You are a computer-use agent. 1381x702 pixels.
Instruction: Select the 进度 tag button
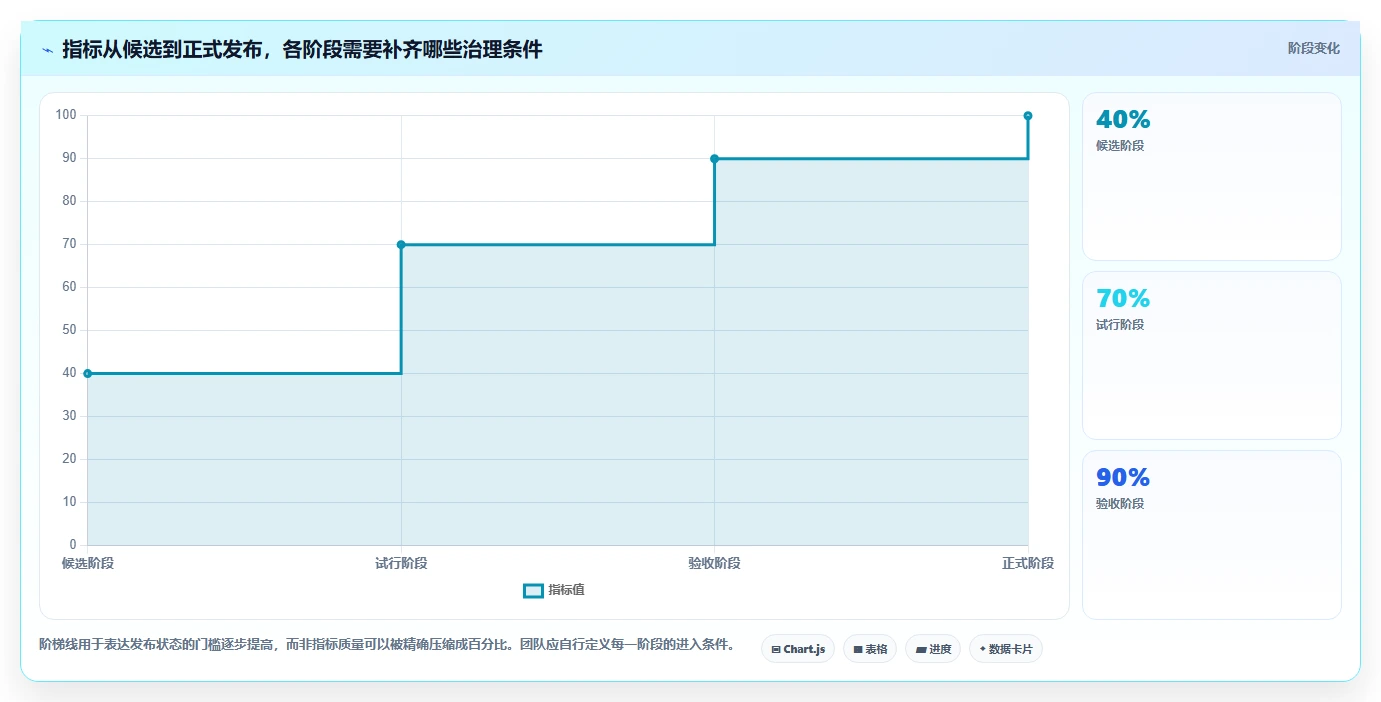[933, 649]
